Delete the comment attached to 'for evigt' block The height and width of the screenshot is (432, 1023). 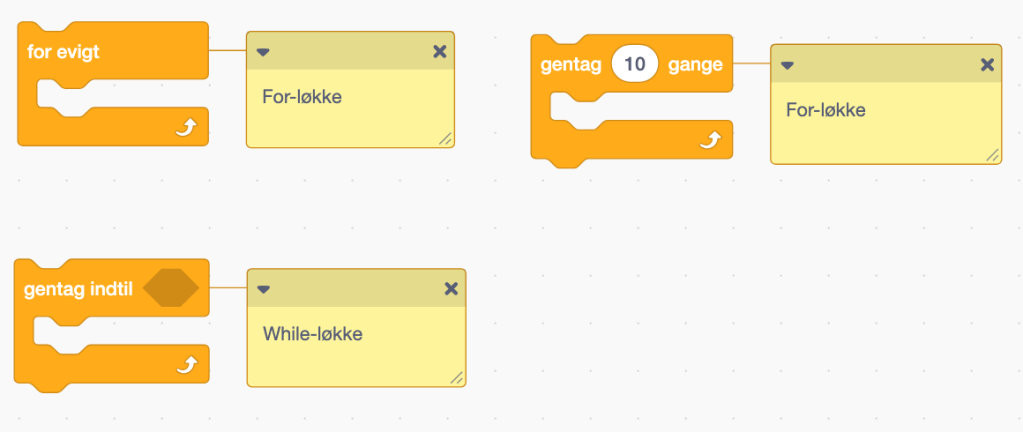click(x=439, y=51)
